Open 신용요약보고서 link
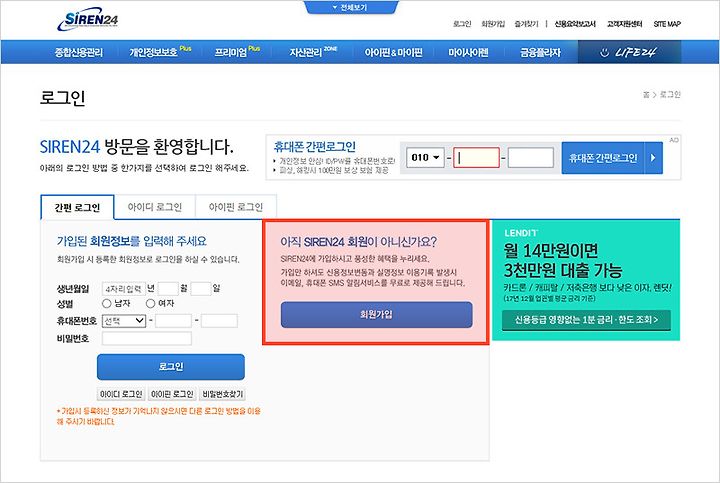The image size is (720, 483). pyautogui.click(x=575, y=24)
